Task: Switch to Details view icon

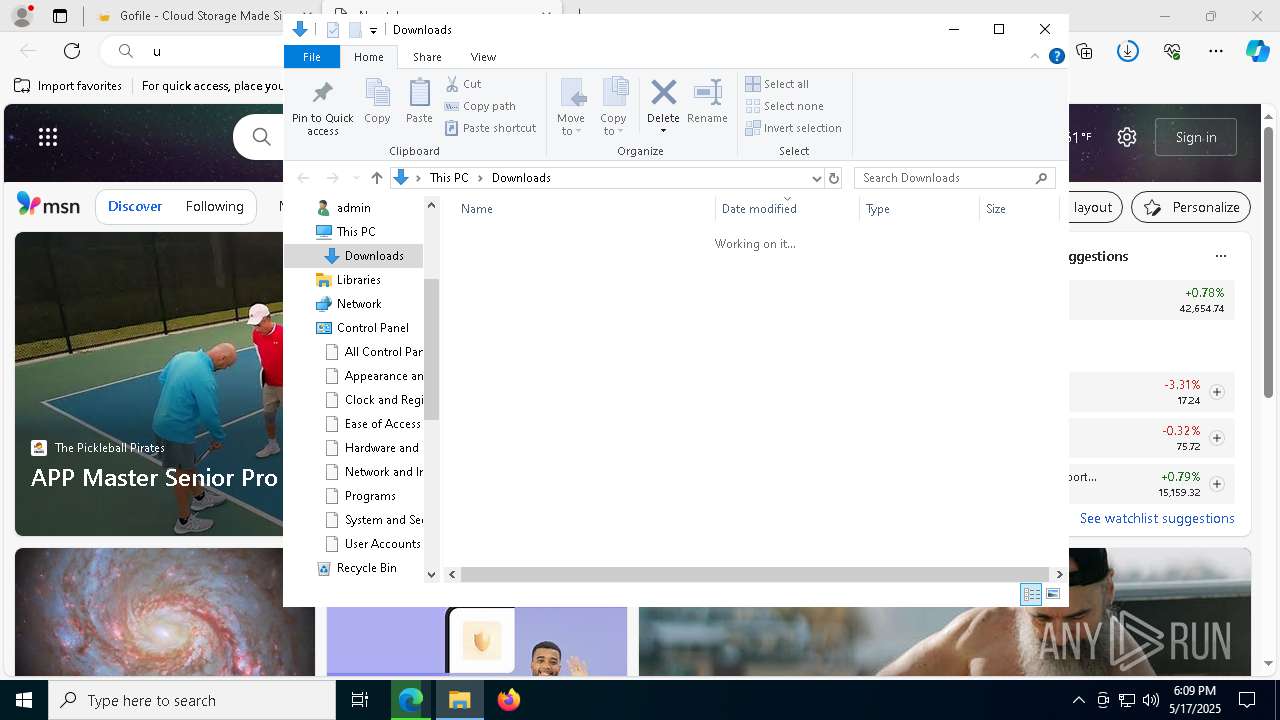Action: click(x=1031, y=594)
